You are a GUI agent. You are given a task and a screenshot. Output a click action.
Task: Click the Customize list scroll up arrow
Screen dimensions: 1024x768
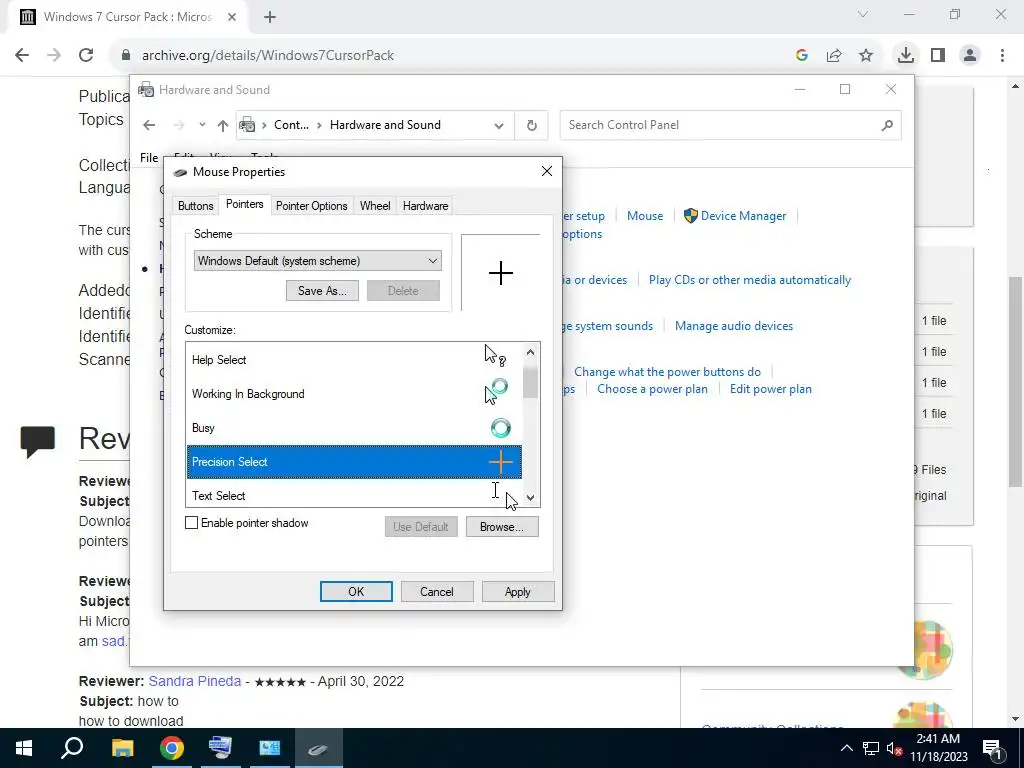(x=530, y=353)
